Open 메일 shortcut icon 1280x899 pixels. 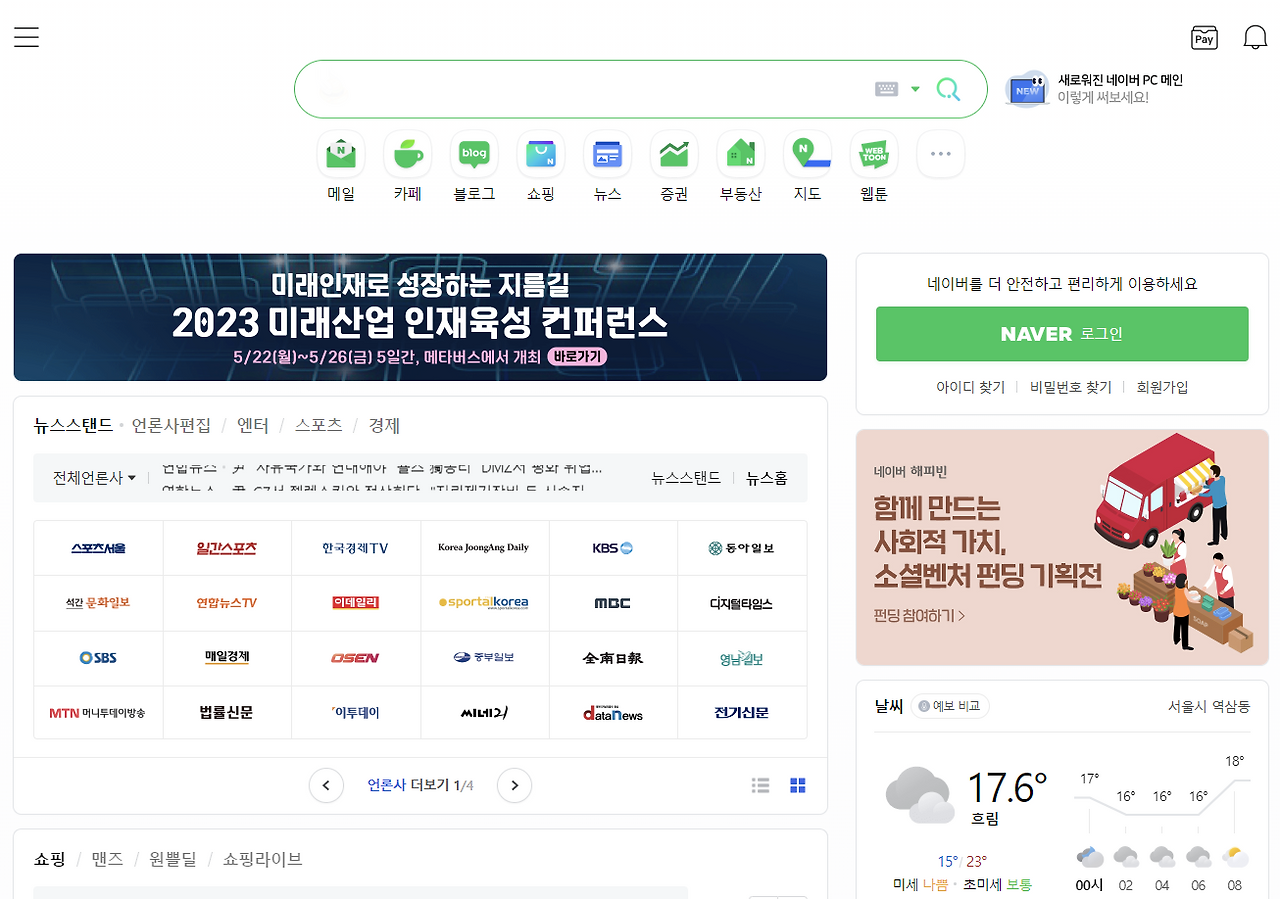click(341, 155)
